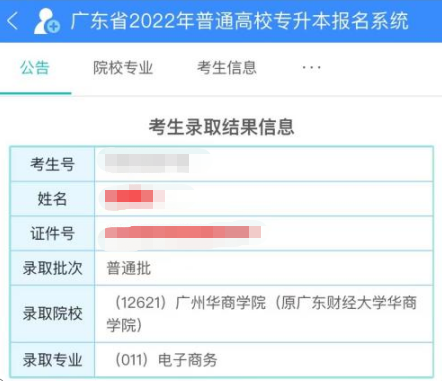
Task: Tap the back arrow in header
Action: point(13,21)
